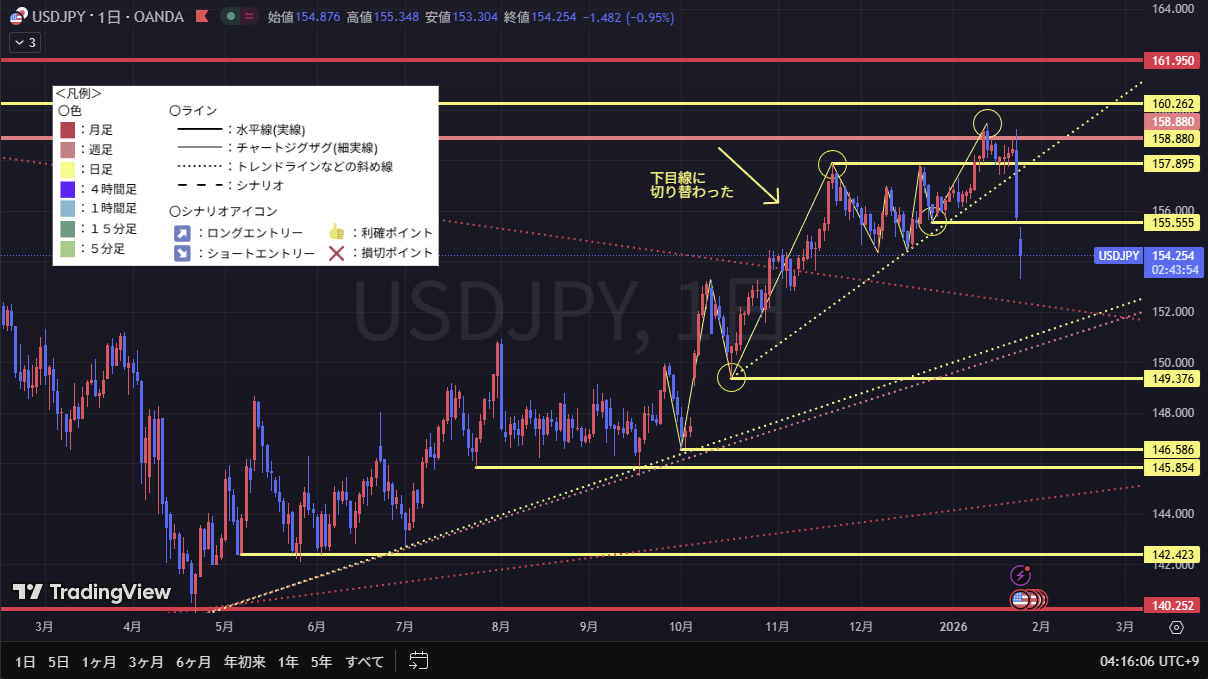Viewport: 1208px width, 679px height.
Task: Open chart settings gear icon
Action: [1176, 627]
